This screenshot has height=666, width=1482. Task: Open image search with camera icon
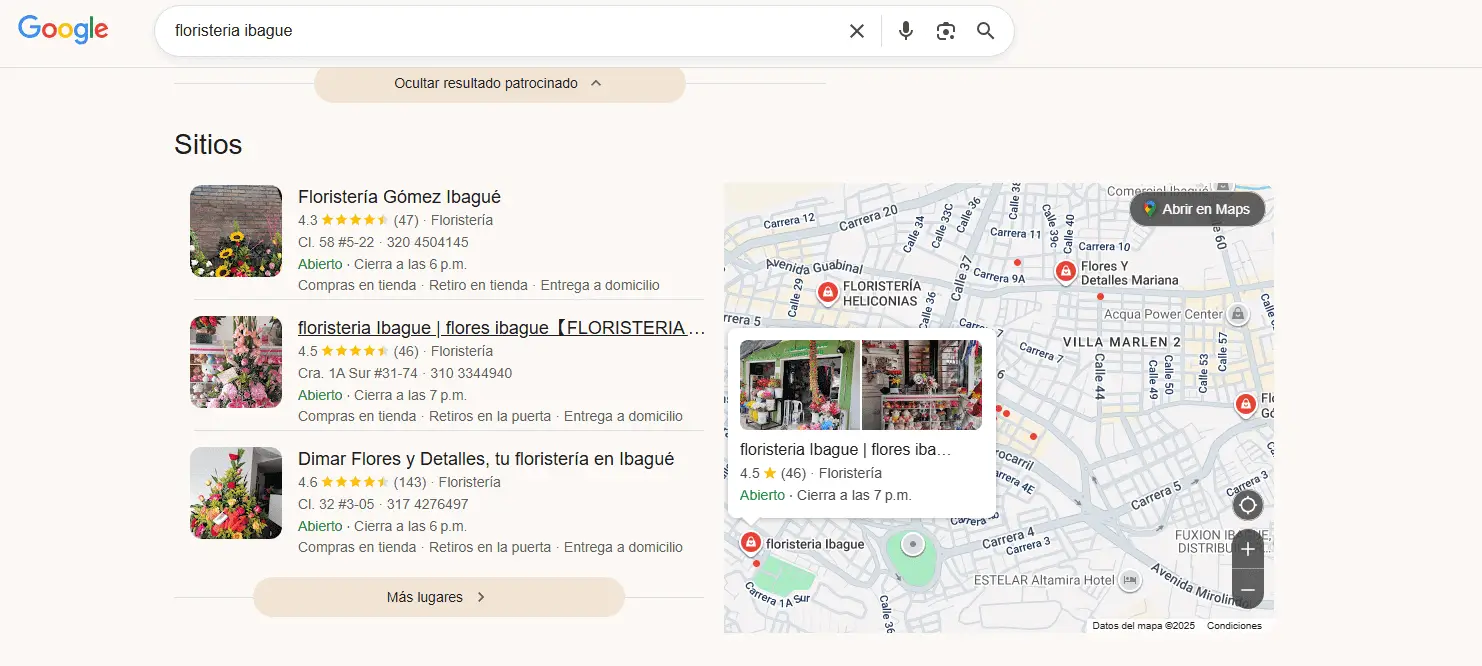pyautogui.click(x=945, y=31)
